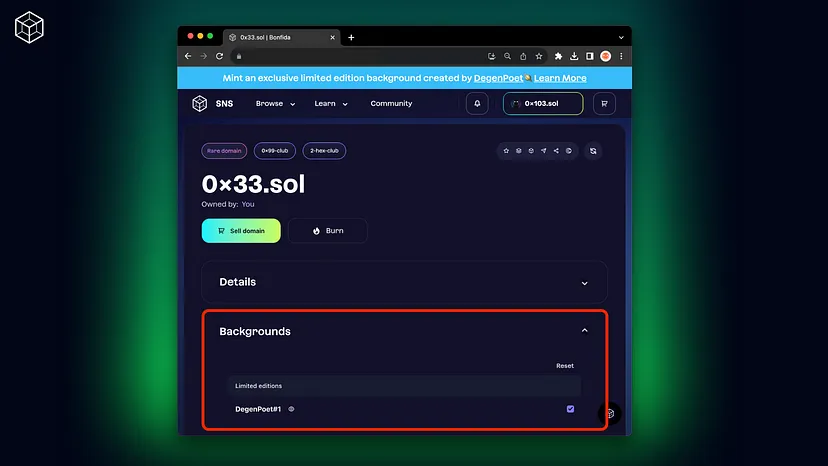This screenshot has height=466, width=828.
Task: Click the browser profile avatar
Action: [x=606, y=56]
